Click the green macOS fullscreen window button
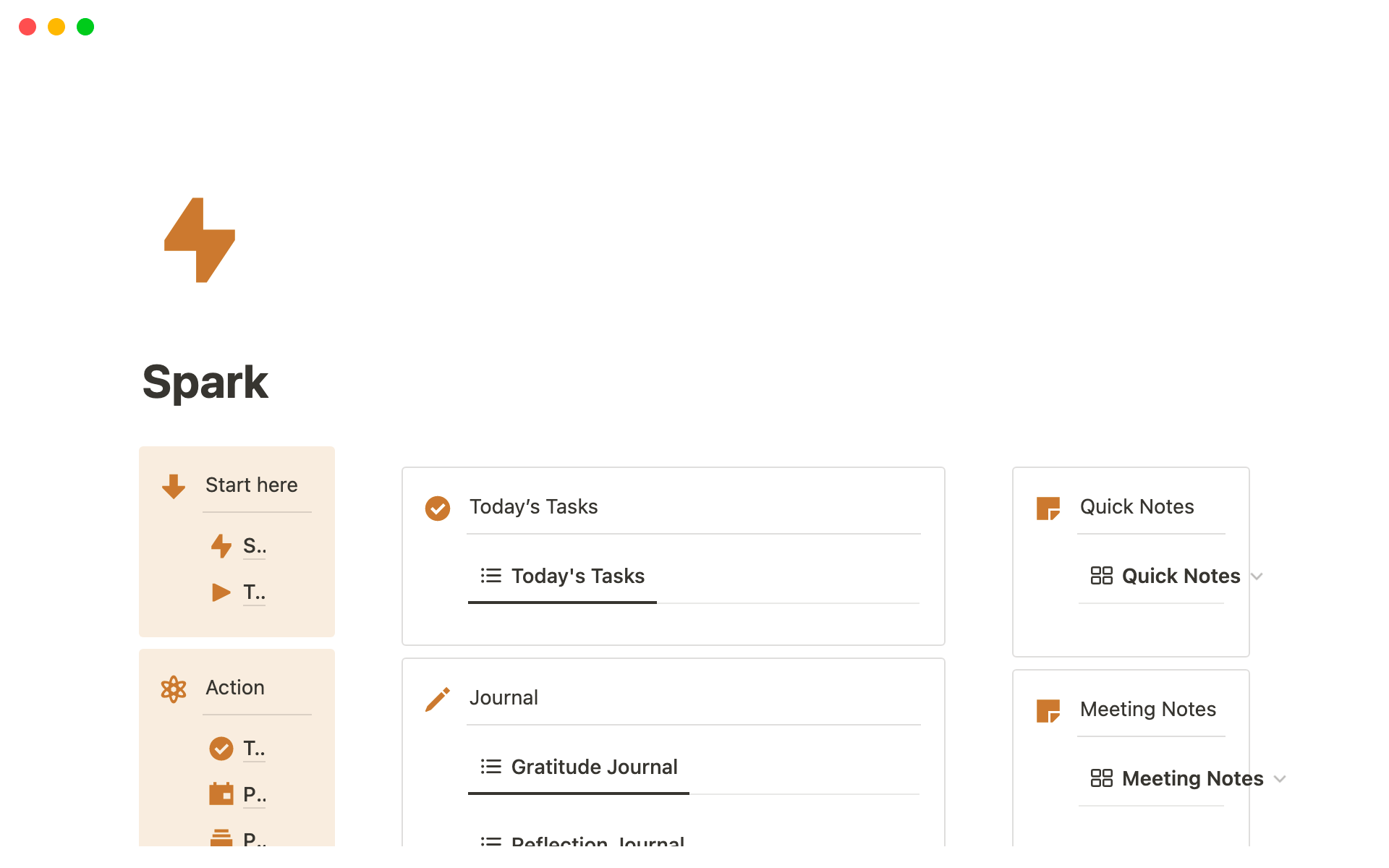This screenshot has width=1389, height=868. coord(85,27)
